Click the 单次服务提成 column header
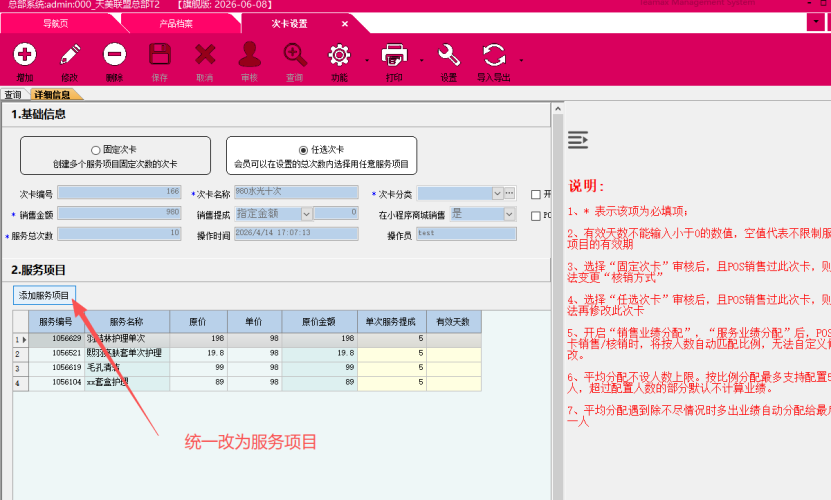Viewport: 831px width, 500px height. pyautogui.click(x=392, y=322)
